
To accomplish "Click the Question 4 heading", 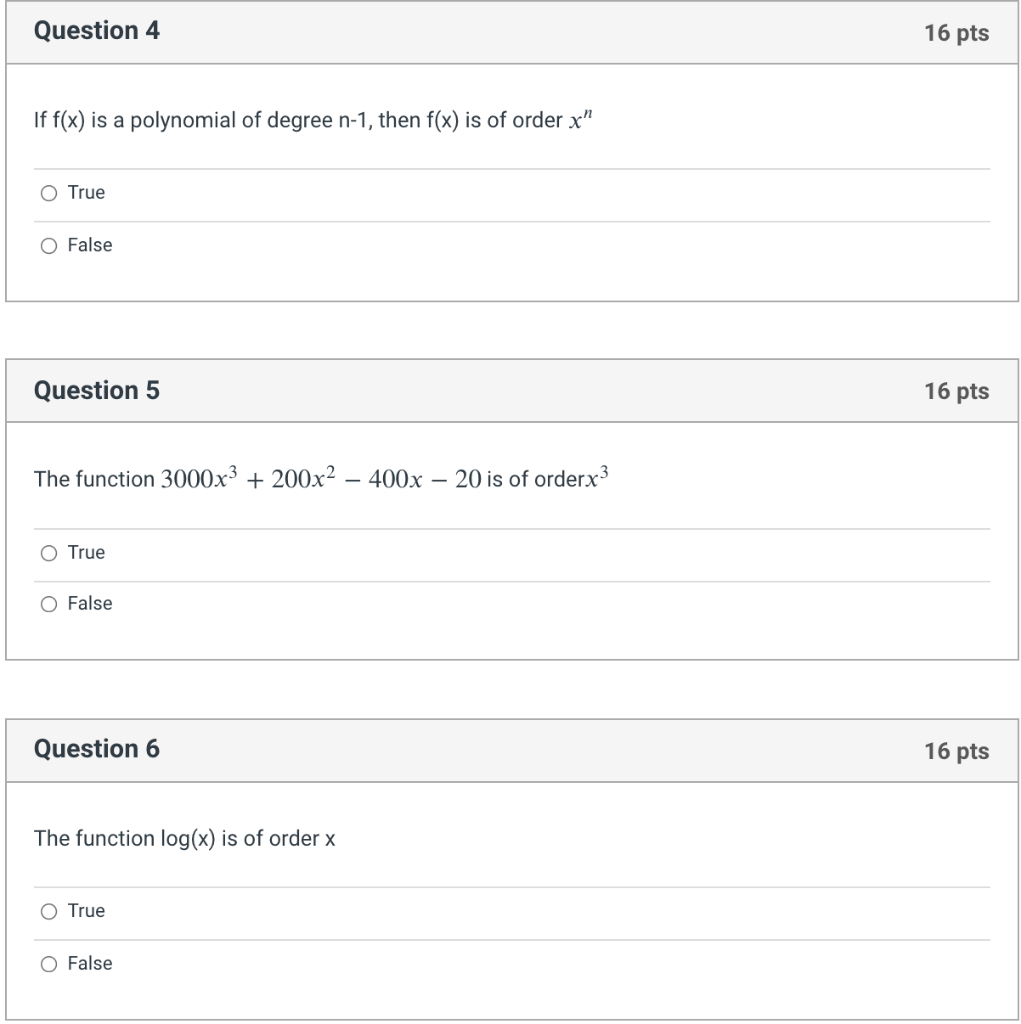I will pos(97,31).
